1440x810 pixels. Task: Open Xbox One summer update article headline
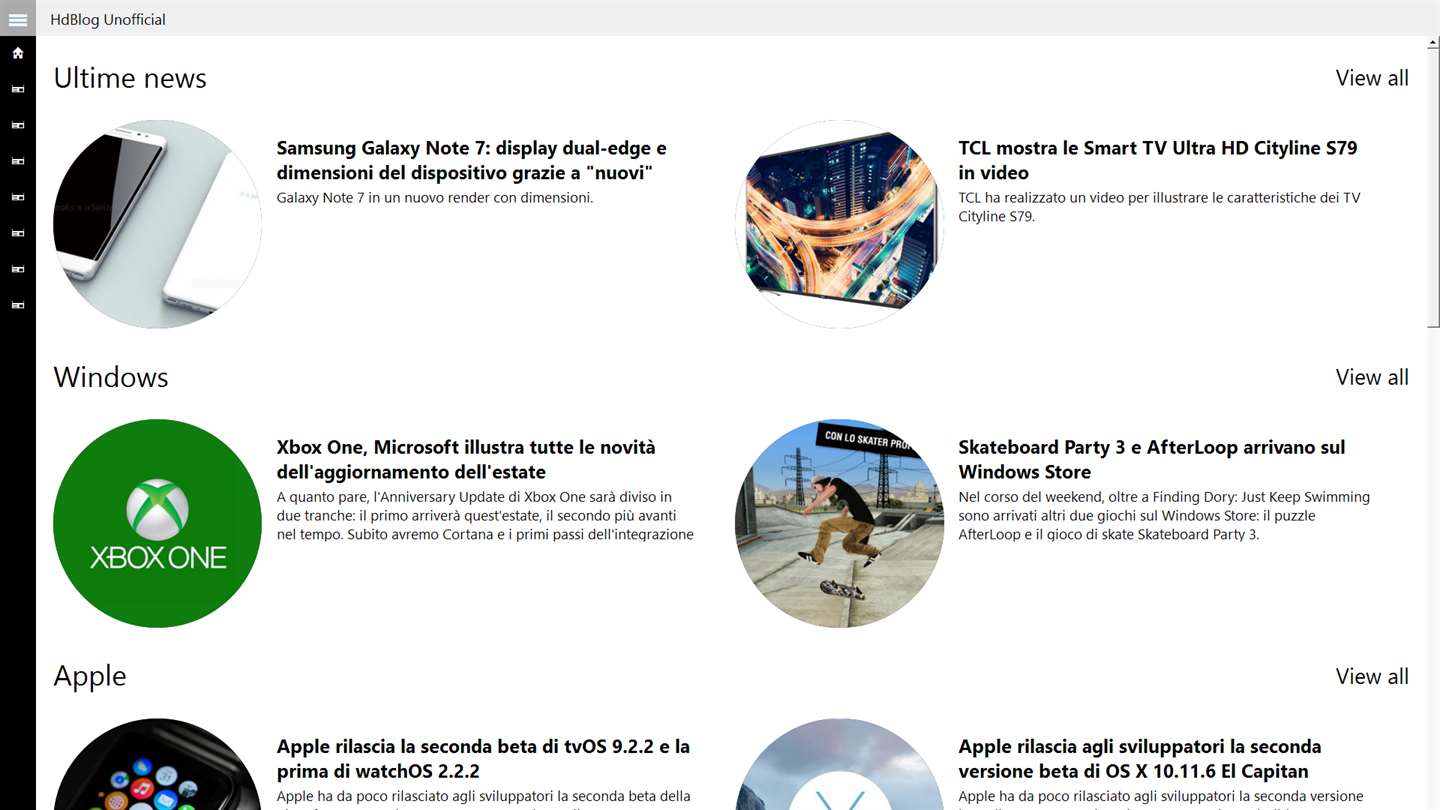click(466, 459)
